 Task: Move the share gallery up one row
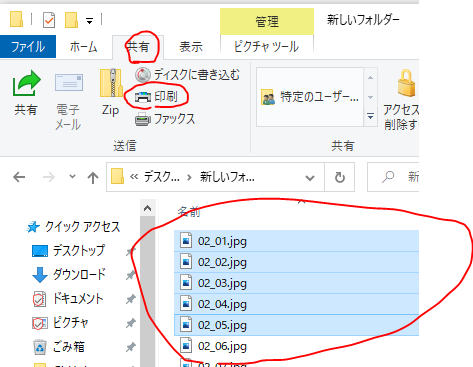[370, 78]
